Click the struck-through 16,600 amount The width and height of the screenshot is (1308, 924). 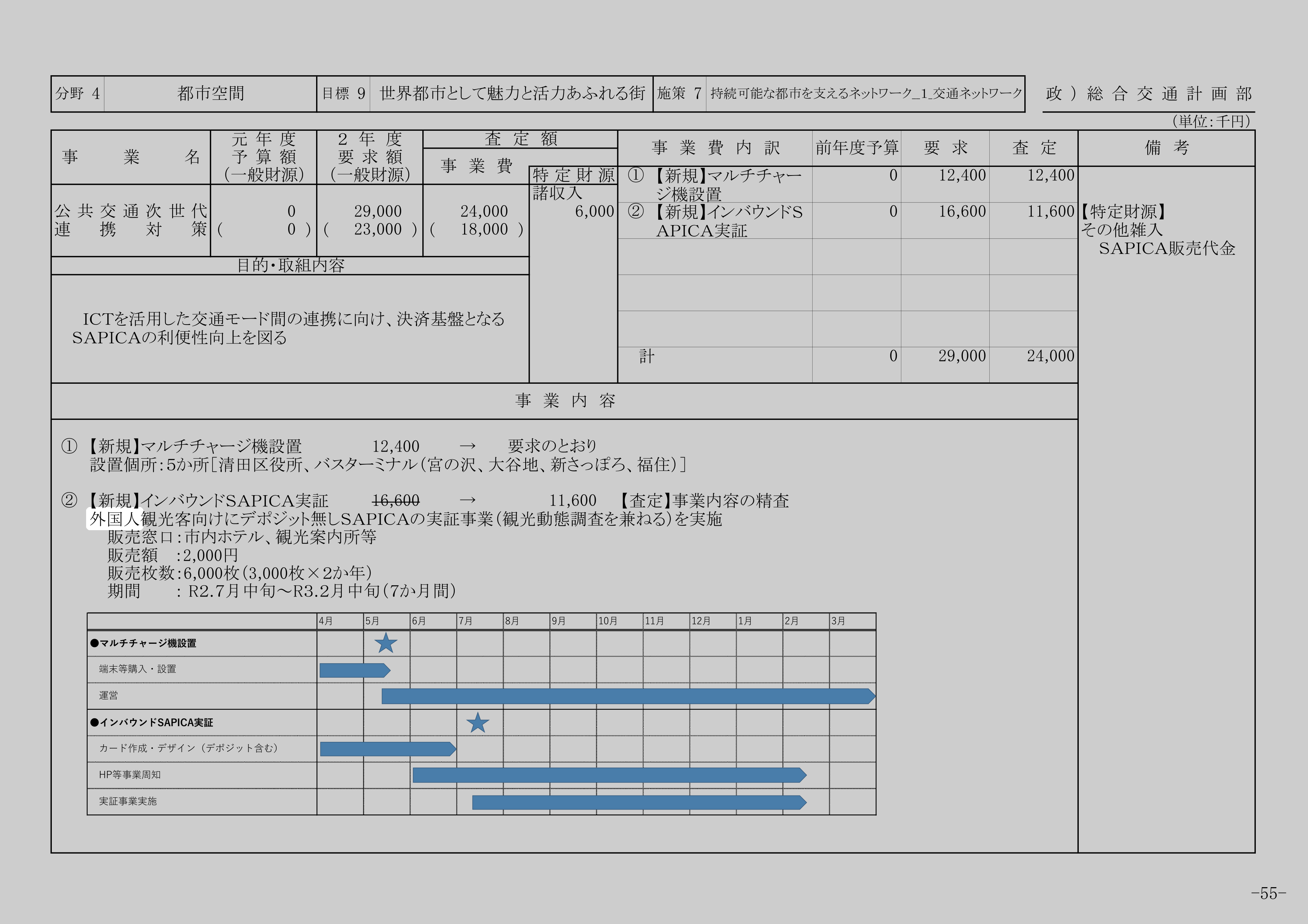(395, 500)
